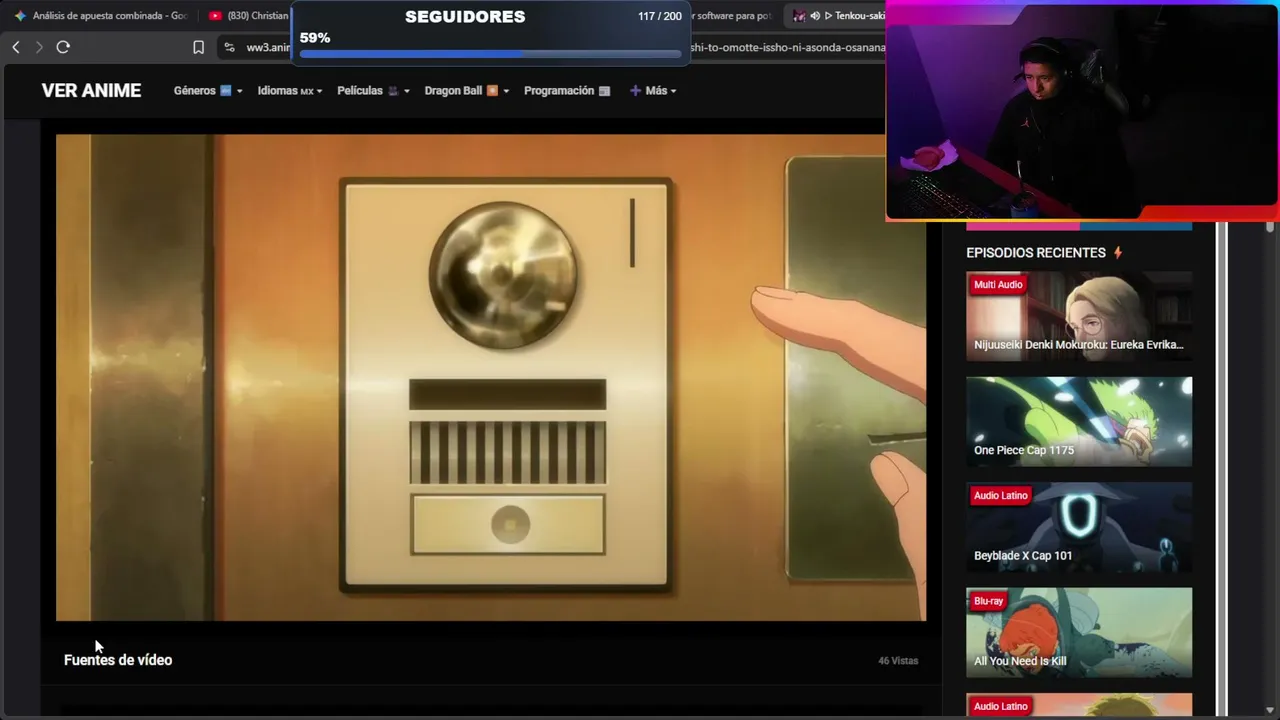1280x720 pixels.
Task: Open the Dragon Ball dropdown menu
Action: click(x=467, y=91)
